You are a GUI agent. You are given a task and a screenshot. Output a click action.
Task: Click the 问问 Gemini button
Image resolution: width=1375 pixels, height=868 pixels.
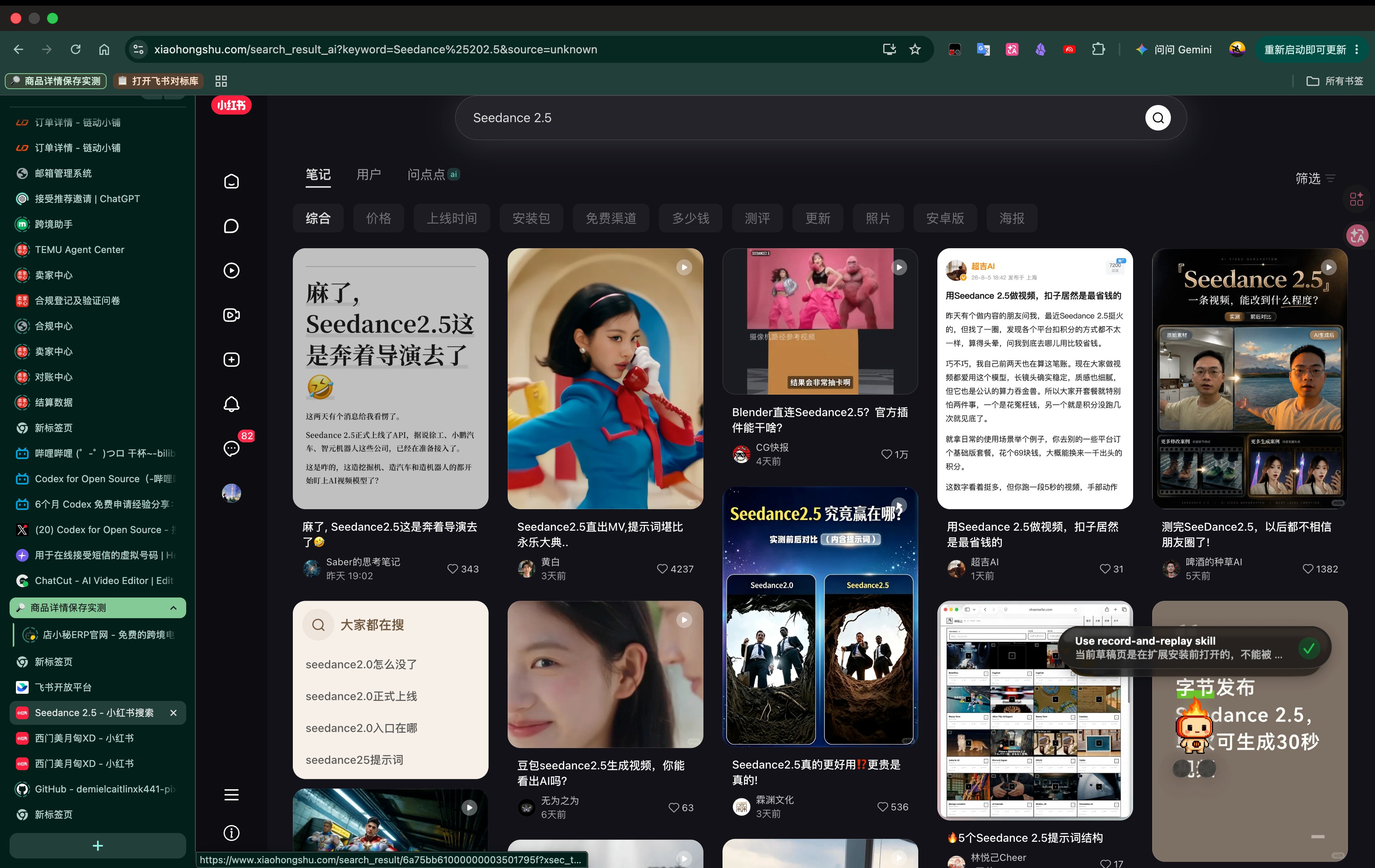pyautogui.click(x=1173, y=50)
